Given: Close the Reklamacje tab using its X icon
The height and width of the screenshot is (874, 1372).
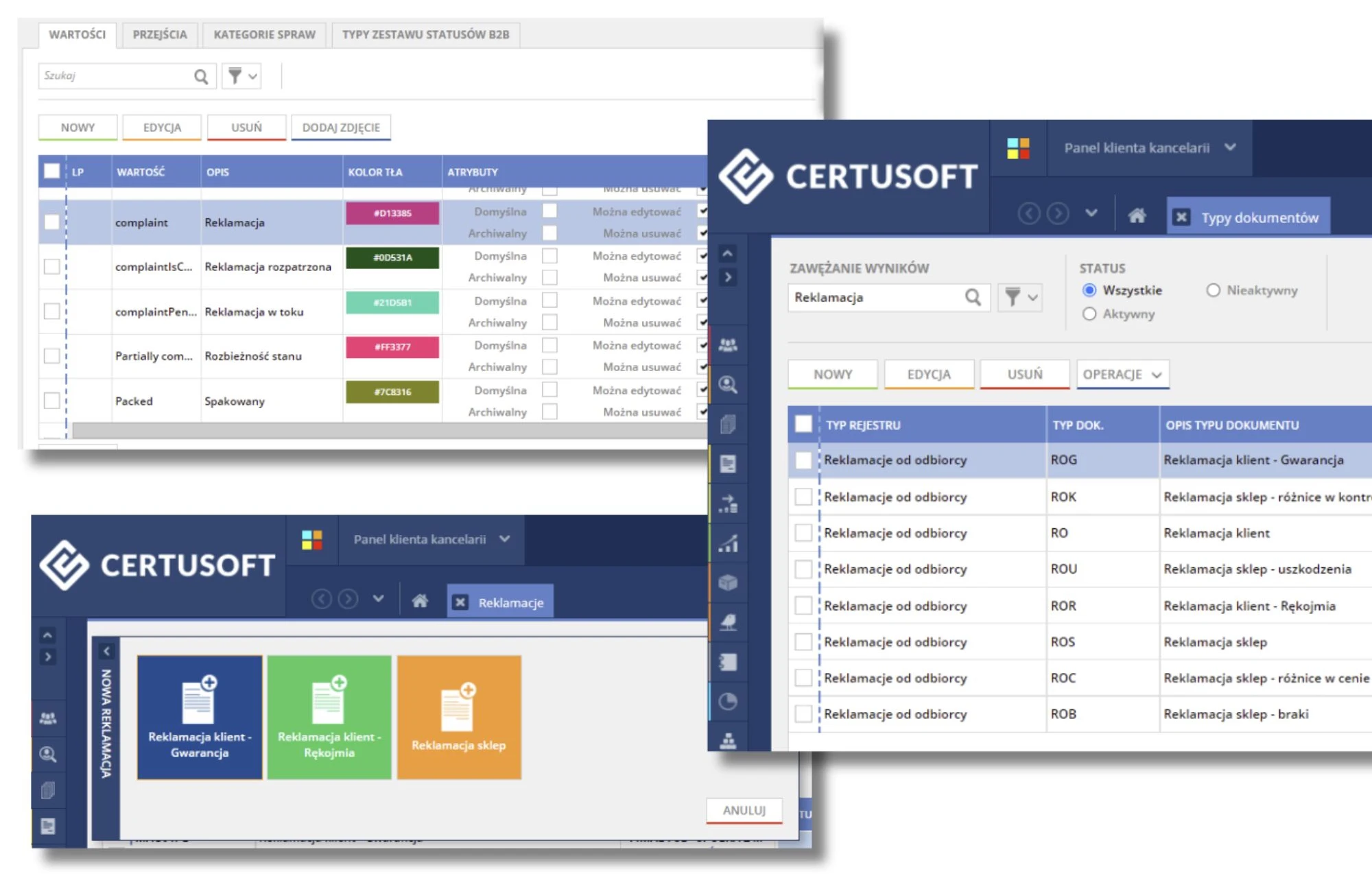Looking at the screenshot, I should (460, 602).
